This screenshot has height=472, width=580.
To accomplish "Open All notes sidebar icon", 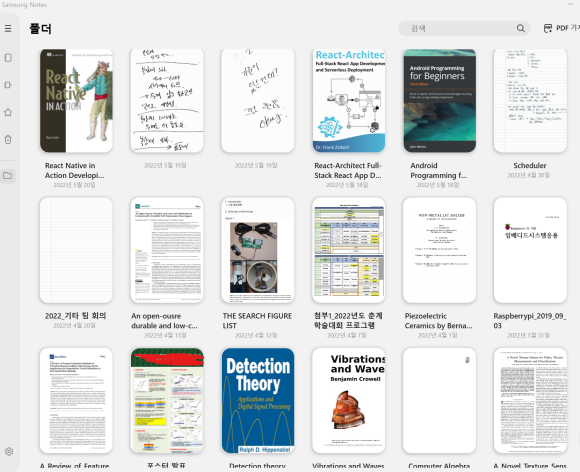I will tap(8, 58).
